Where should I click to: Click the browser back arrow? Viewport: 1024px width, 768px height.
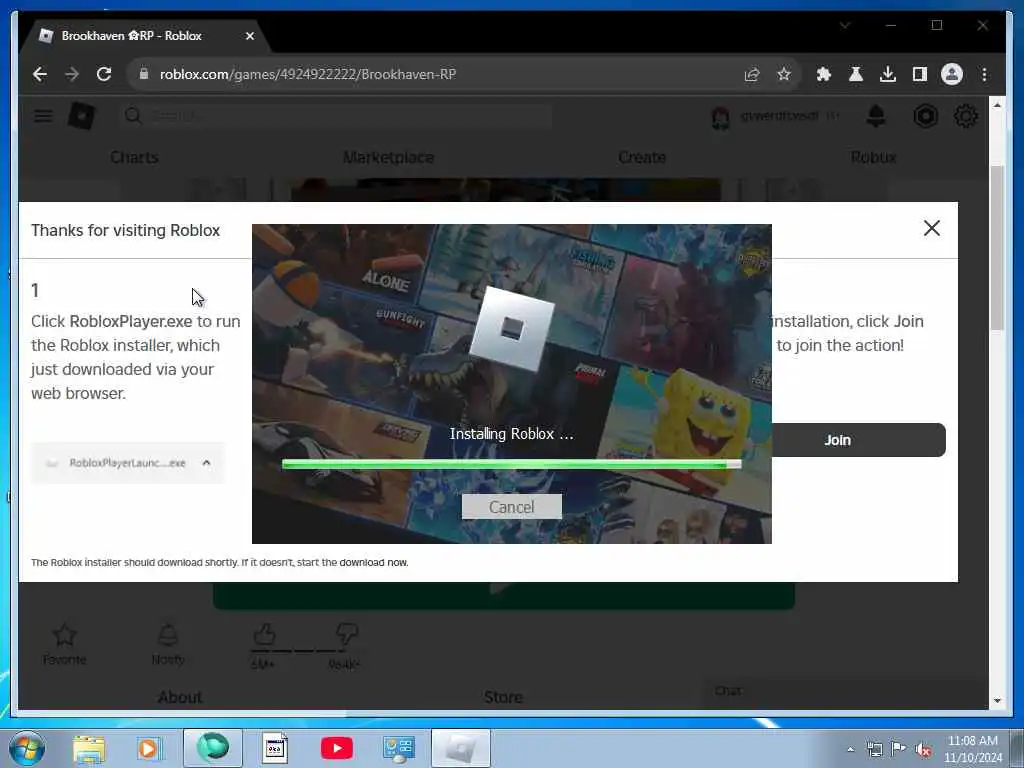pyautogui.click(x=40, y=74)
